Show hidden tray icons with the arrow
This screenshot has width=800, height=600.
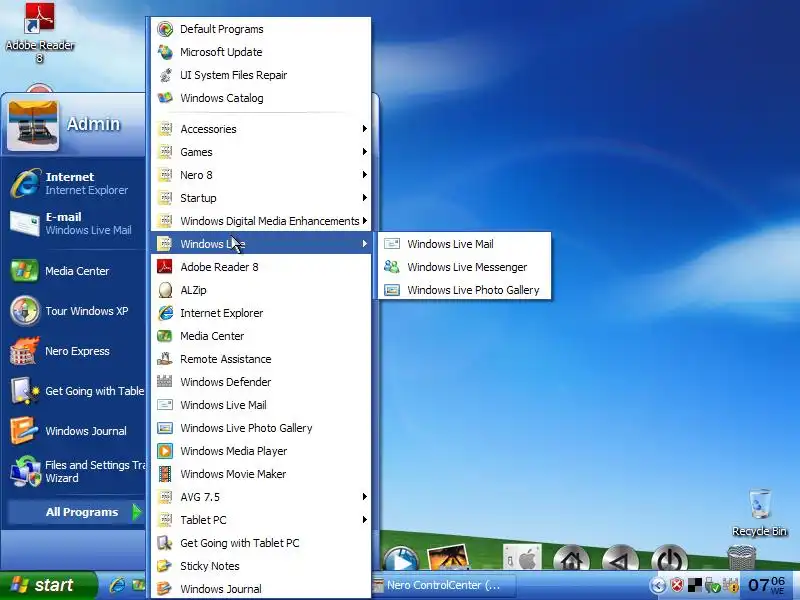[x=658, y=585]
